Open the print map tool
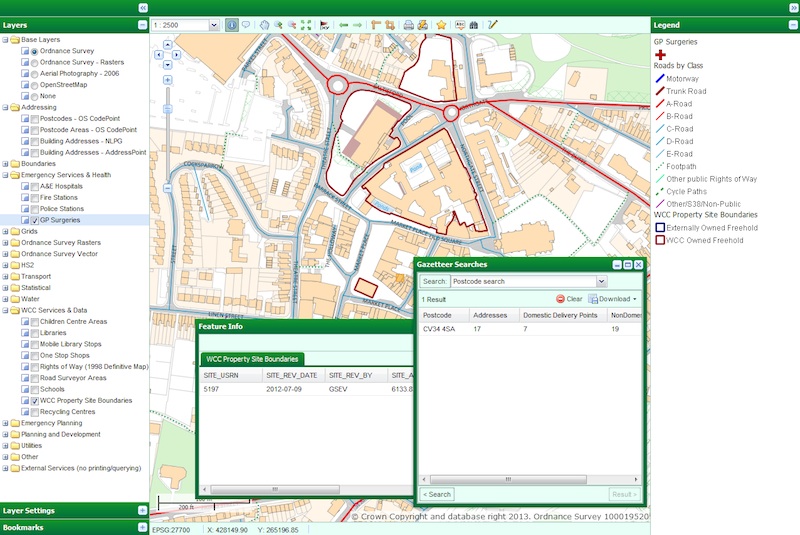The width and height of the screenshot is (800, 535). coord(408,25)
